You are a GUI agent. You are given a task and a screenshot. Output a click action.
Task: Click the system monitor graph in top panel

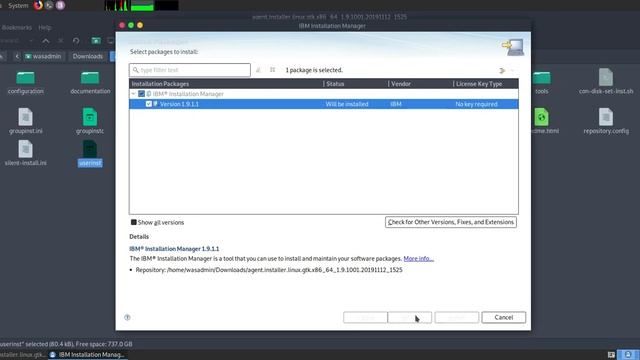[142, 5]
